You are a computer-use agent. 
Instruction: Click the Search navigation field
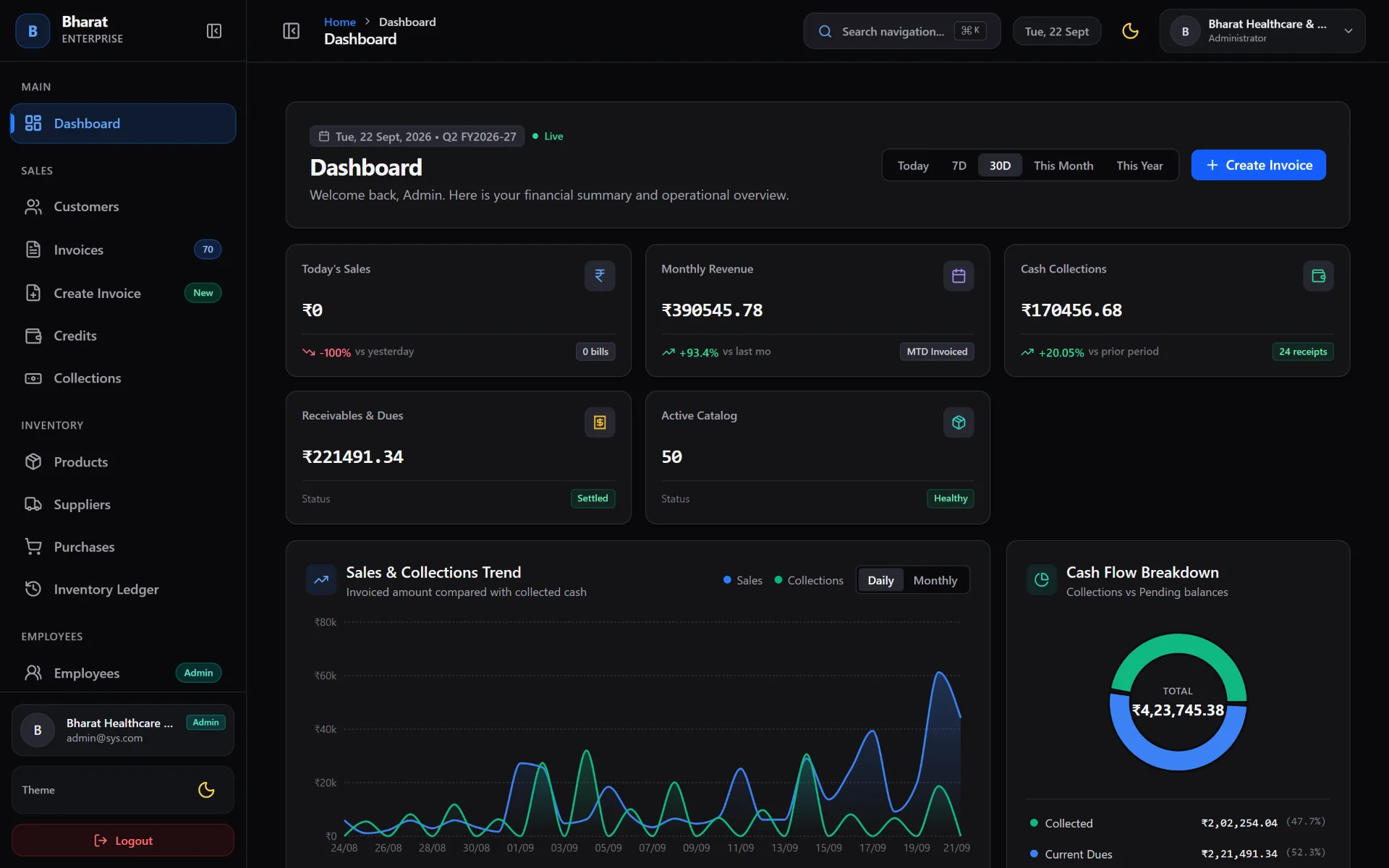901,31
